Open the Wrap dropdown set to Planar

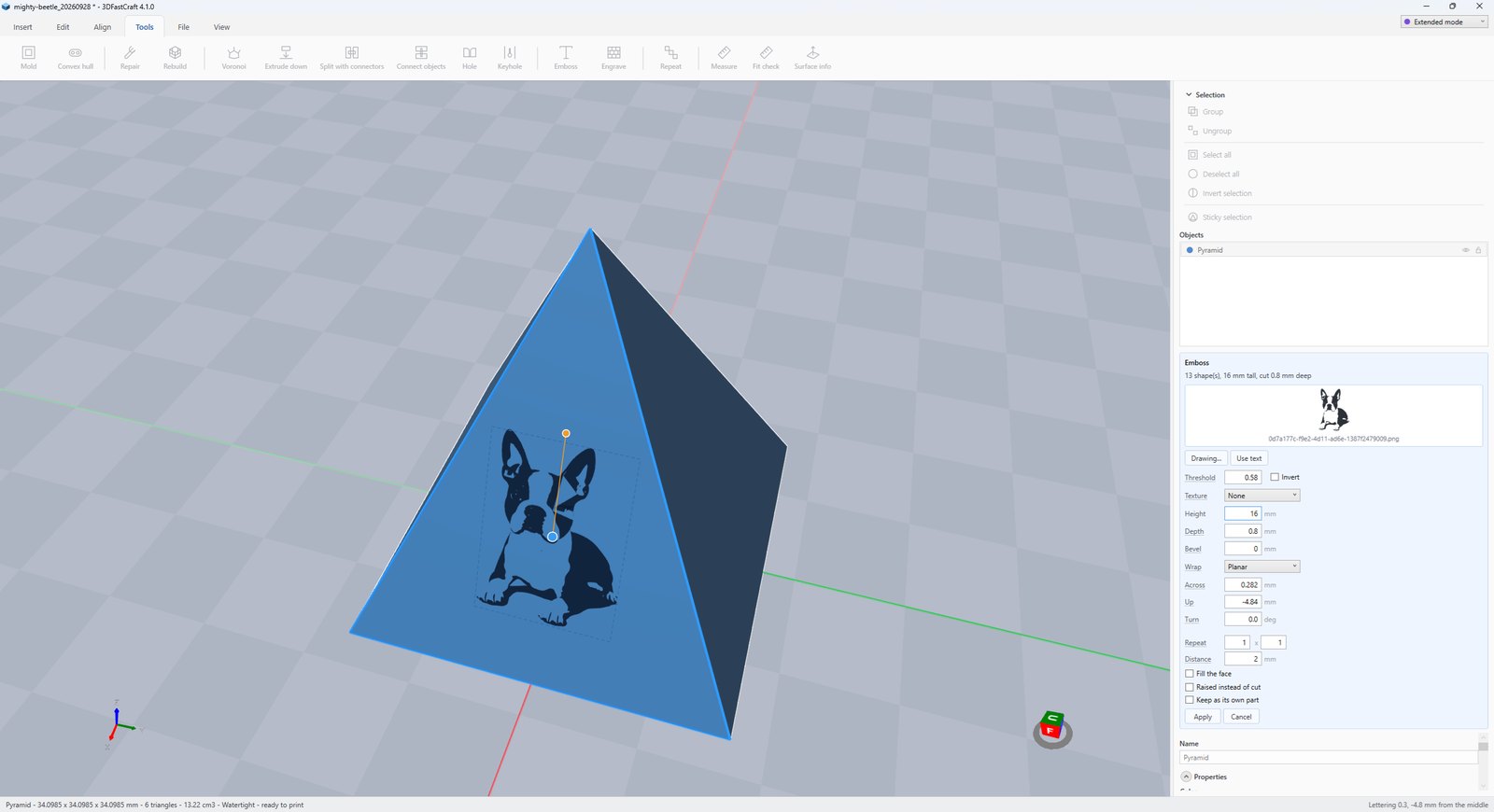1261,567
